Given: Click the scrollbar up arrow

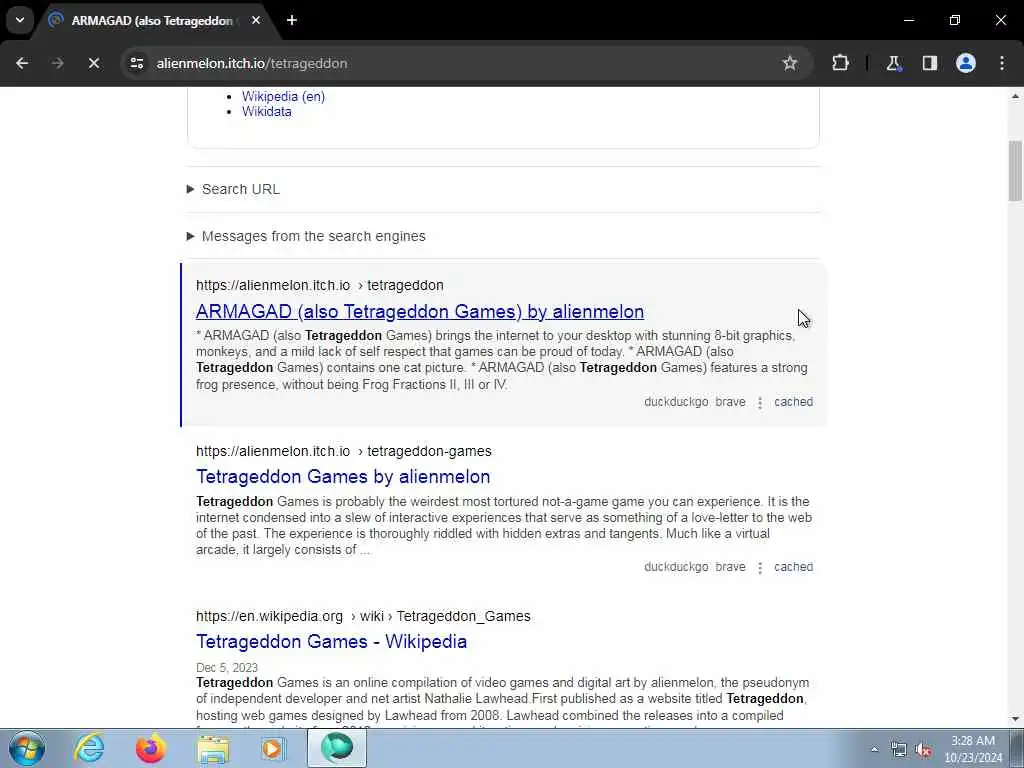Looking at the screenshot, I should click(x=1015, y=96).
